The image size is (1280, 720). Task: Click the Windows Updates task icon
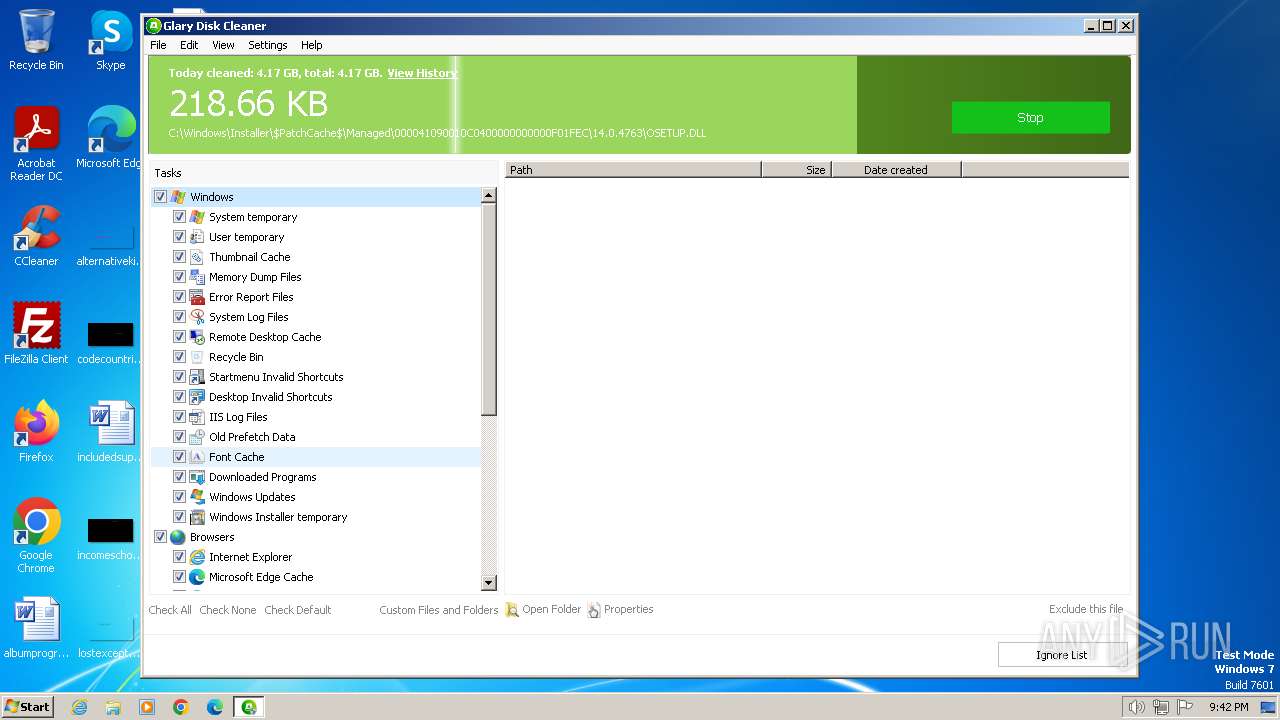point(197,497)
